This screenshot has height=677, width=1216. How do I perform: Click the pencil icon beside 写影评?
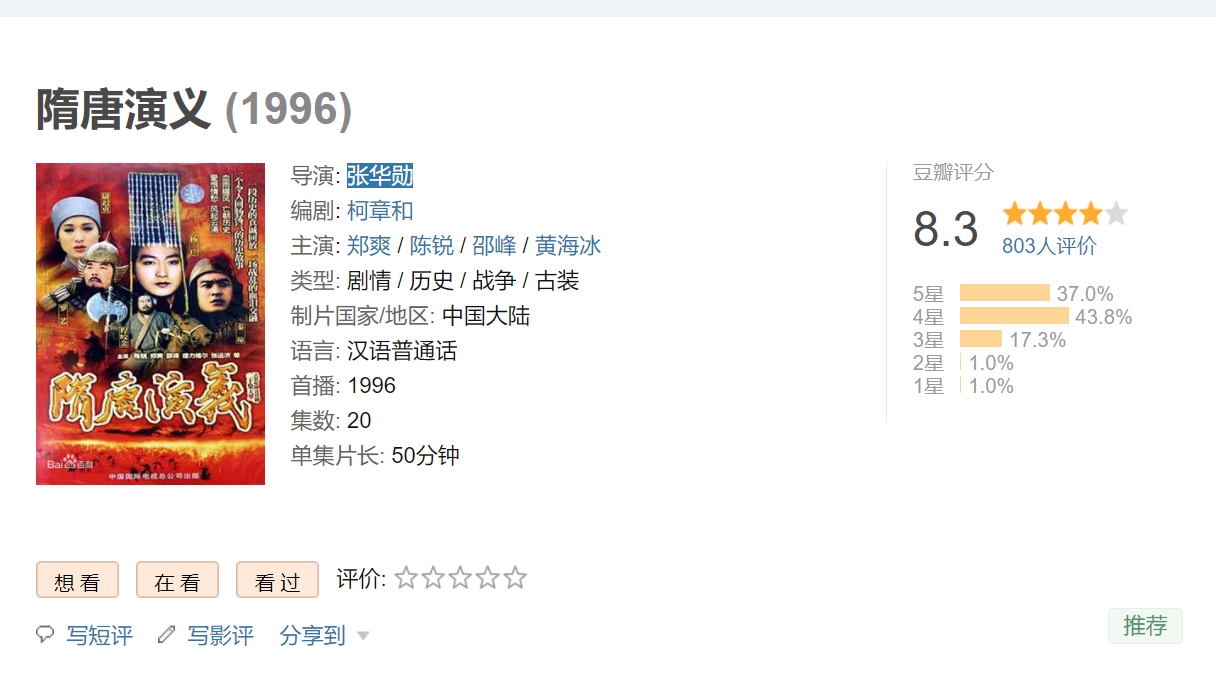click(x=167, y=634)
